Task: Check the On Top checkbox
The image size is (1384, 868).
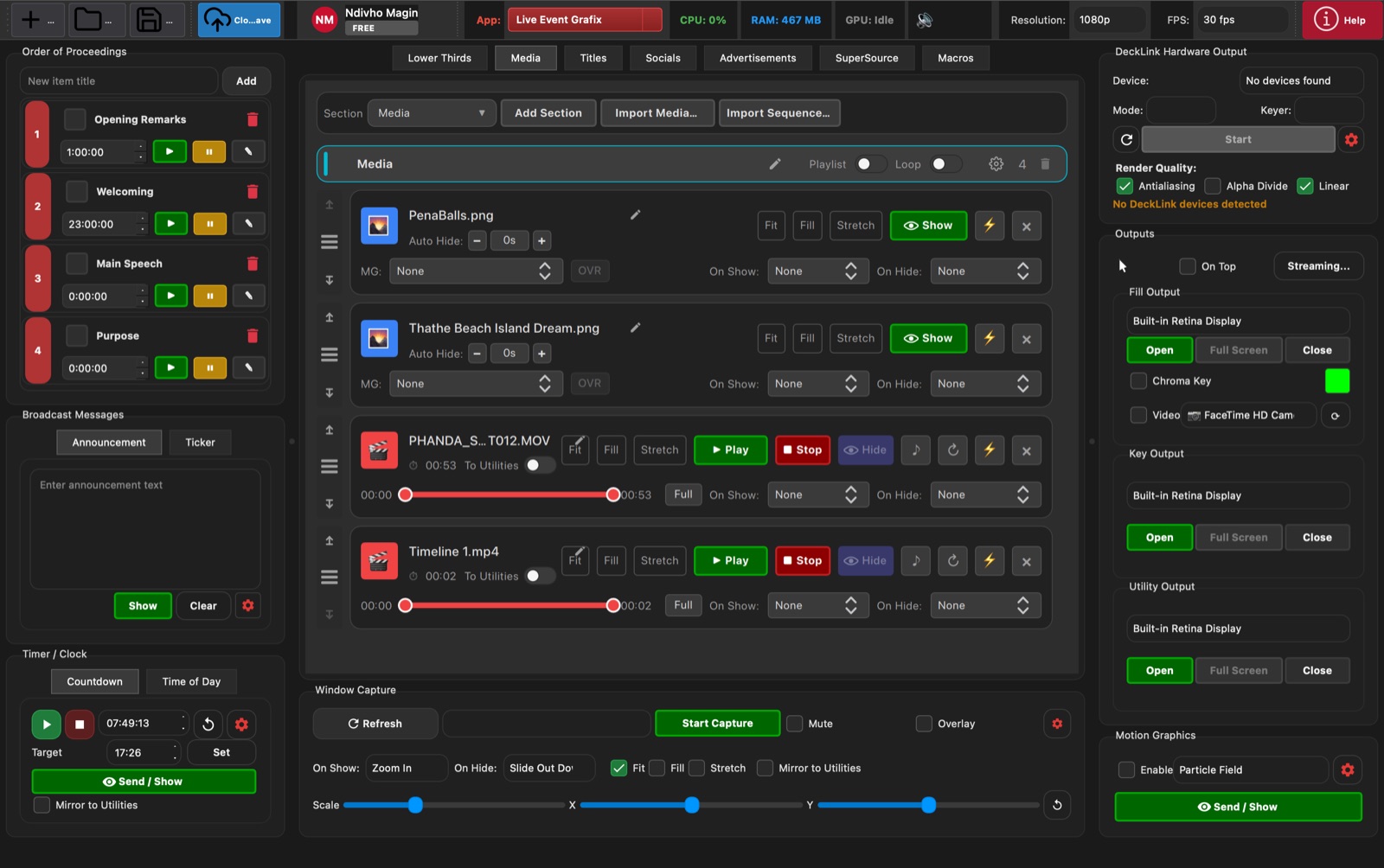Action: coord(1188,266)
